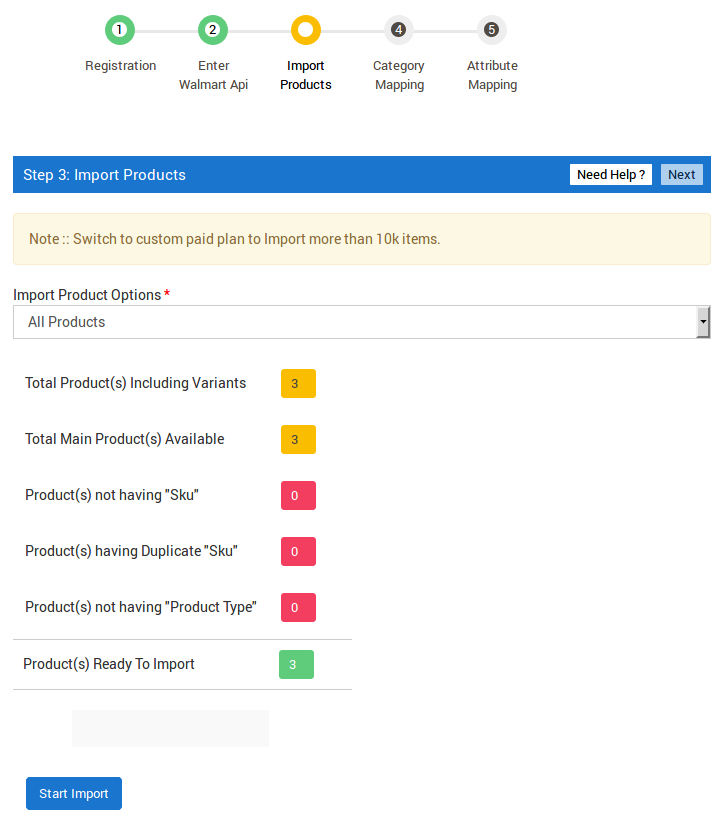Click the green Ready To Import count badge
The width and height of the screenshot is (726, 839).
pyautogui.click(x=296, y=665)
